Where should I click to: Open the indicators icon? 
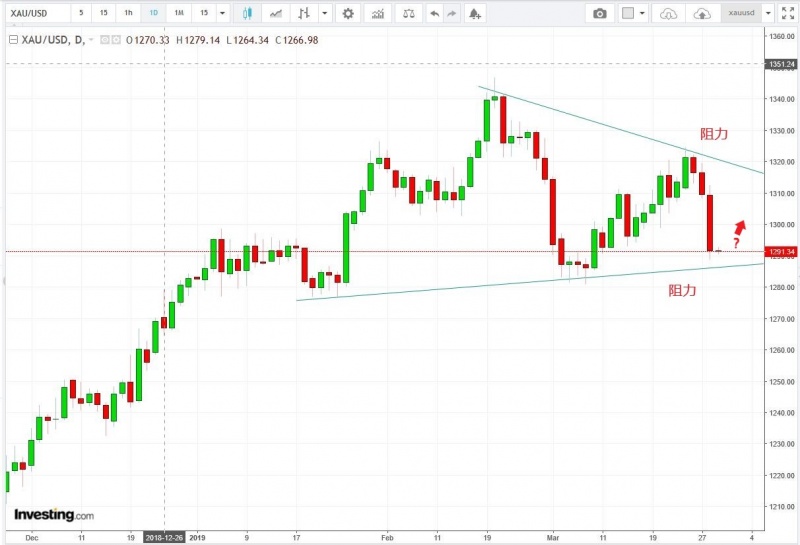(377, 14)
